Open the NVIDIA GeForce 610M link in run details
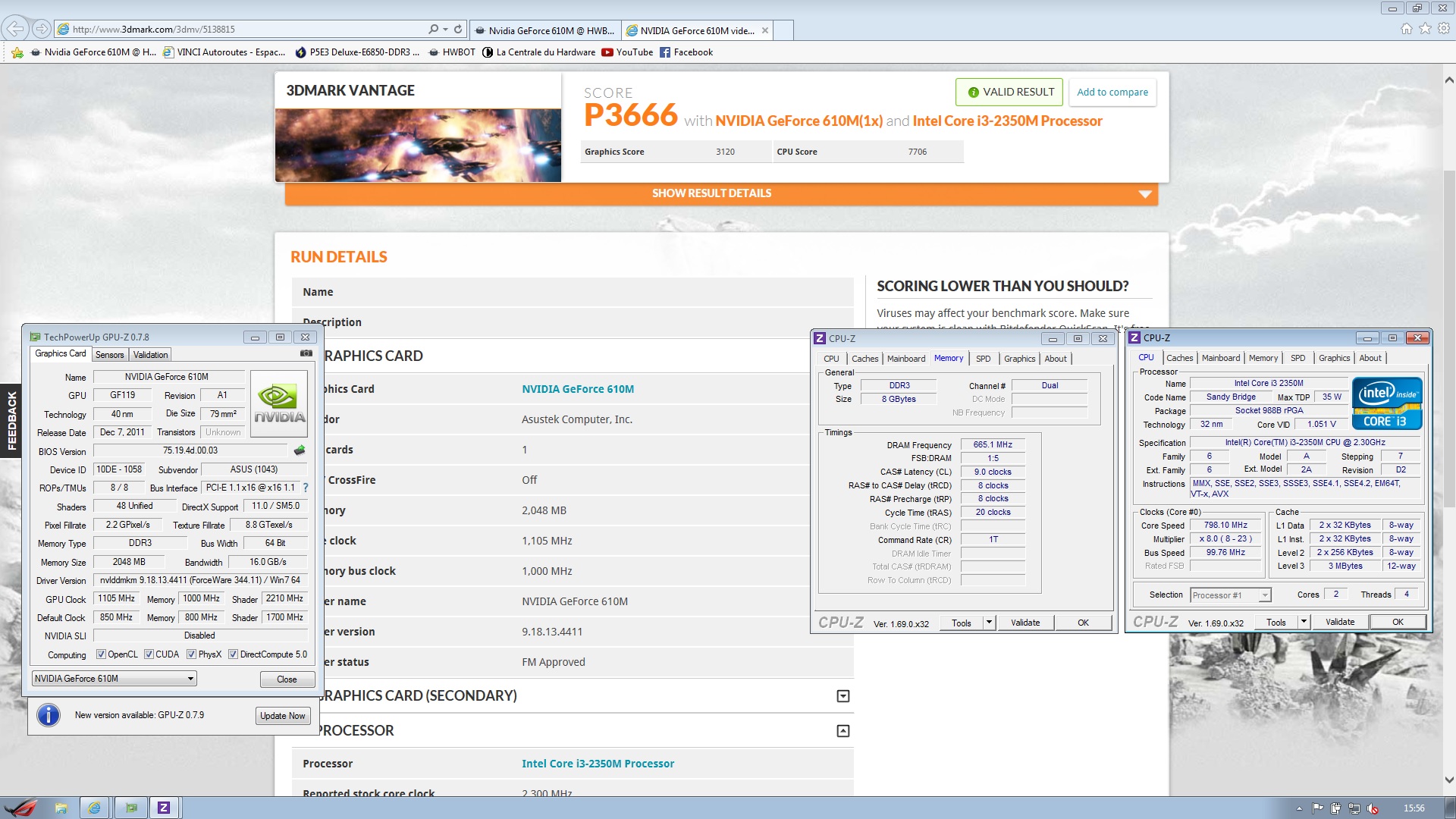Viewport: 1456px width, 819px height. pos(577,389)
